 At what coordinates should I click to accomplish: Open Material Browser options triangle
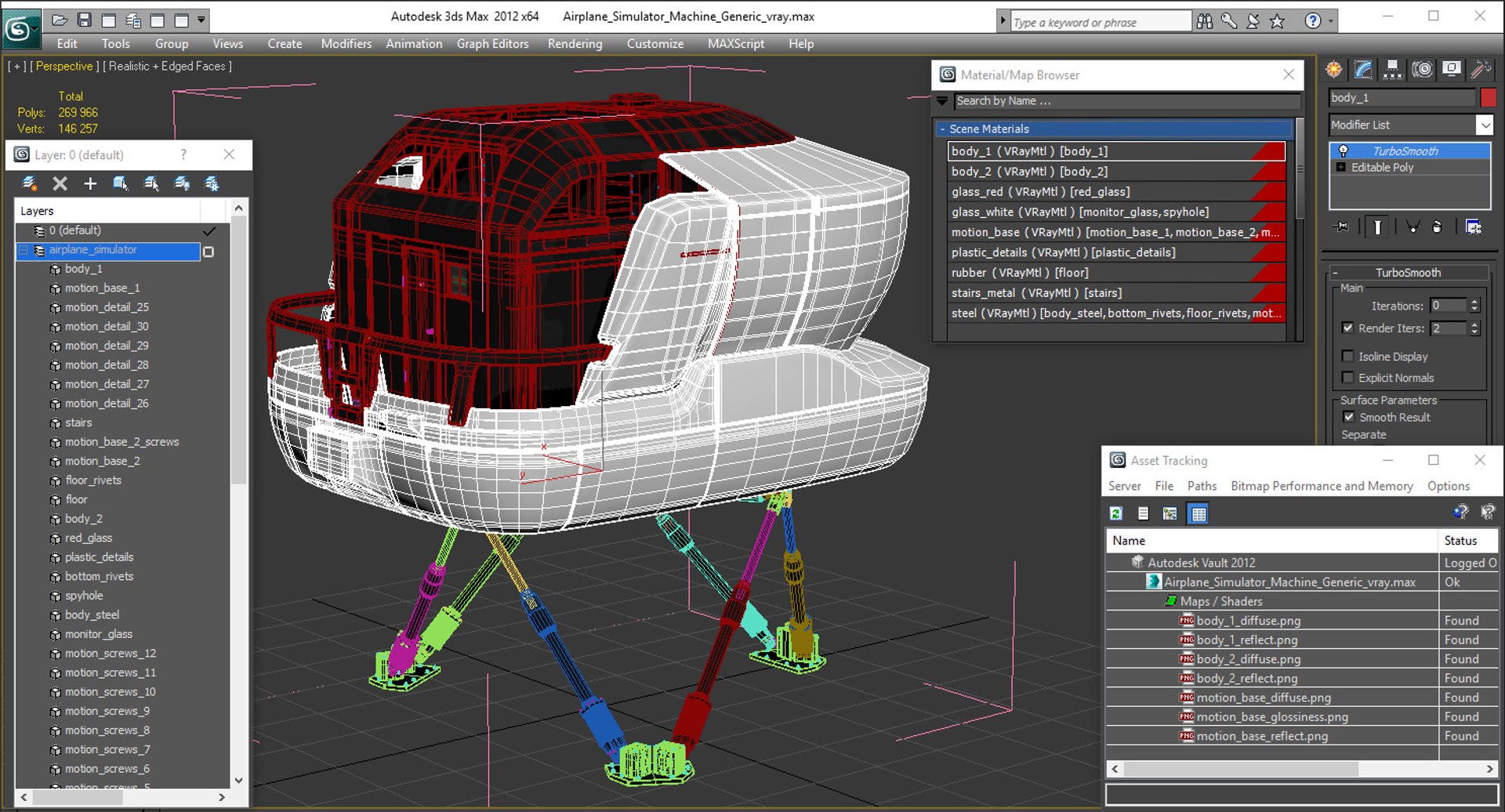click(942, 101)
